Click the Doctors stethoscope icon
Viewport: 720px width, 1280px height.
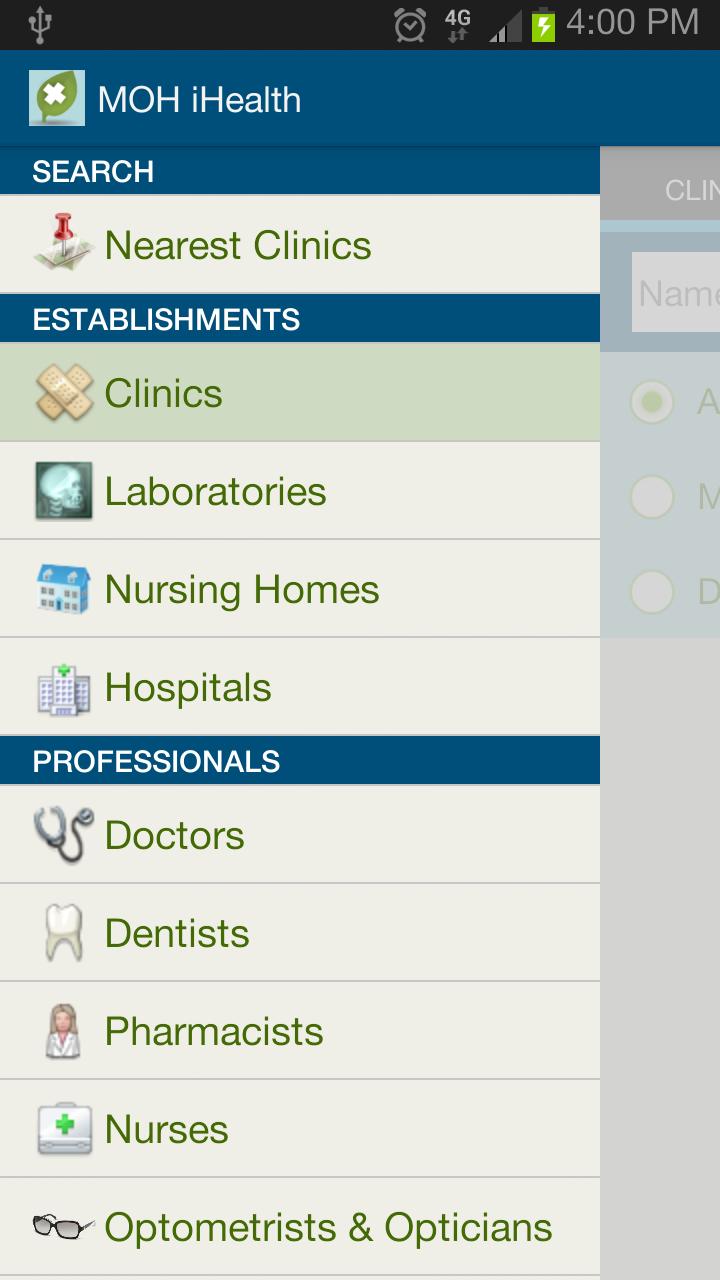(62, 834)
